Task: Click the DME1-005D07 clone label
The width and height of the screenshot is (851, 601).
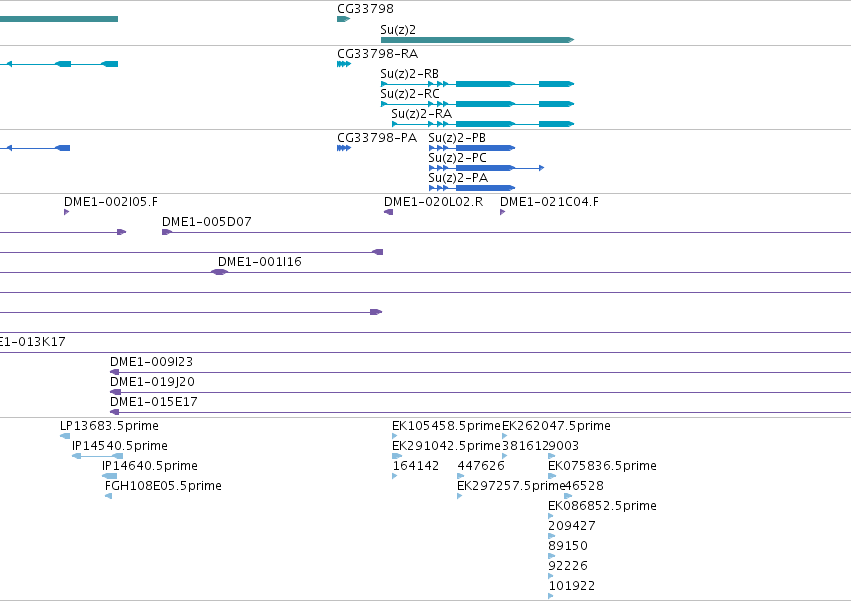Action: tap(206, 222)
